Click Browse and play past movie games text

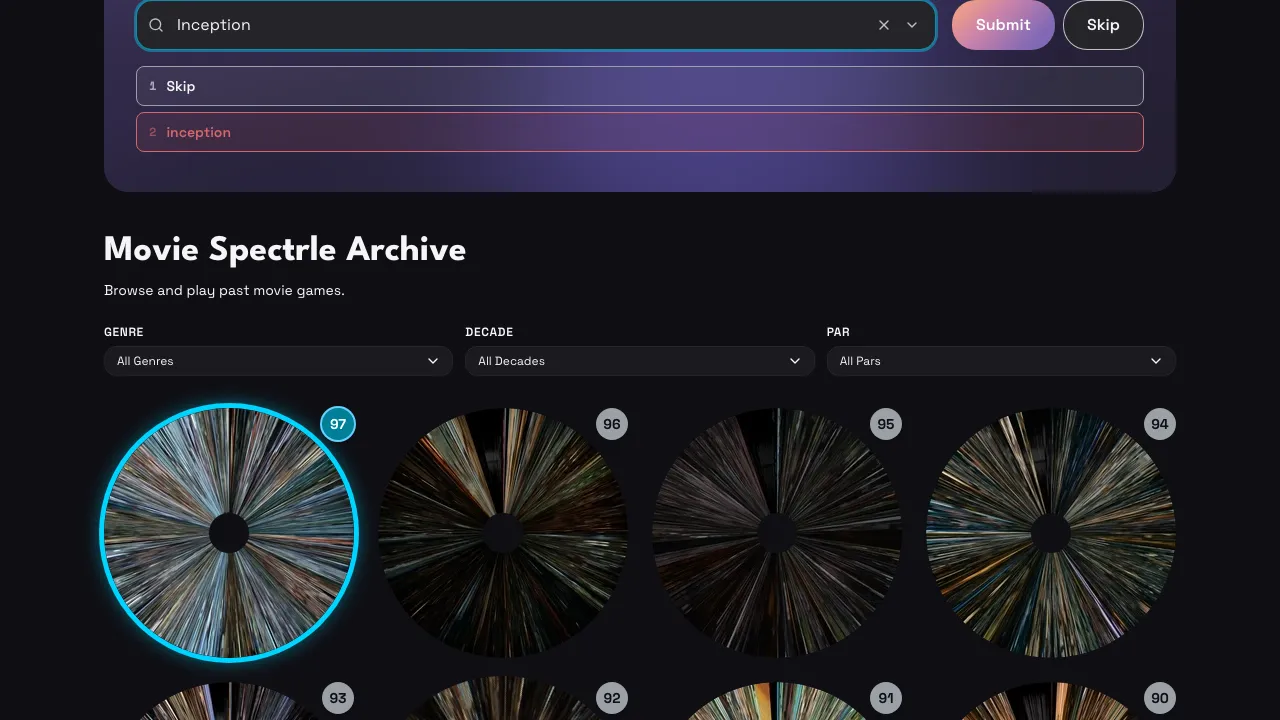click(x=224, y=291)
